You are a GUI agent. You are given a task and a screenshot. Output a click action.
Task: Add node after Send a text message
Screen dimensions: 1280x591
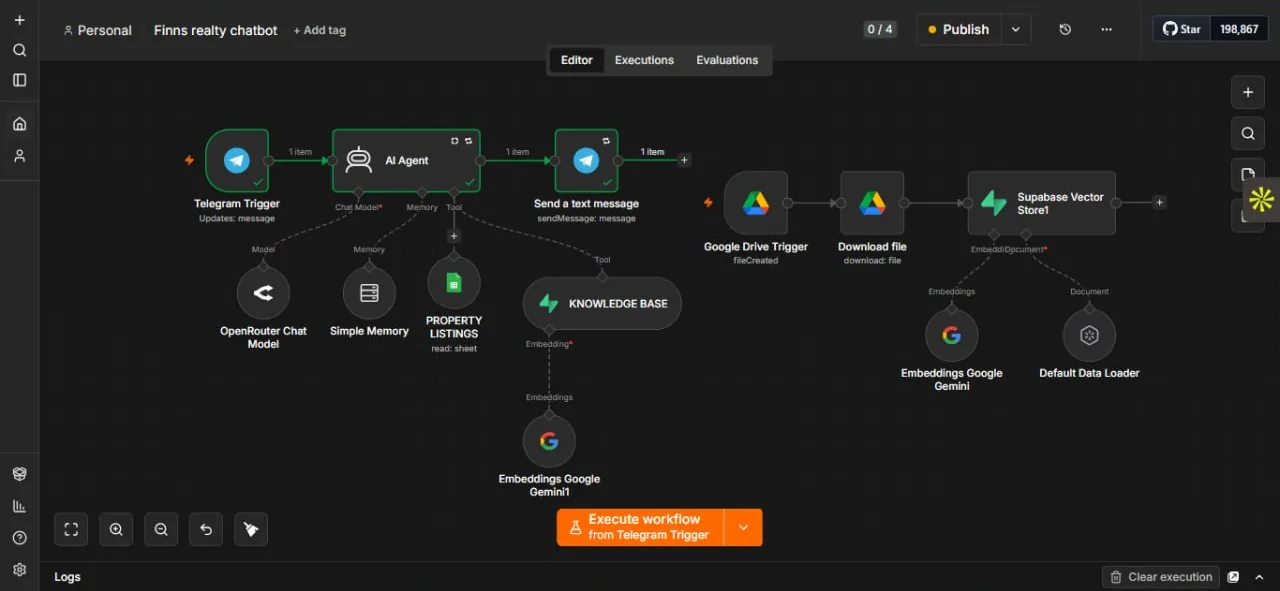coord(684,160)
